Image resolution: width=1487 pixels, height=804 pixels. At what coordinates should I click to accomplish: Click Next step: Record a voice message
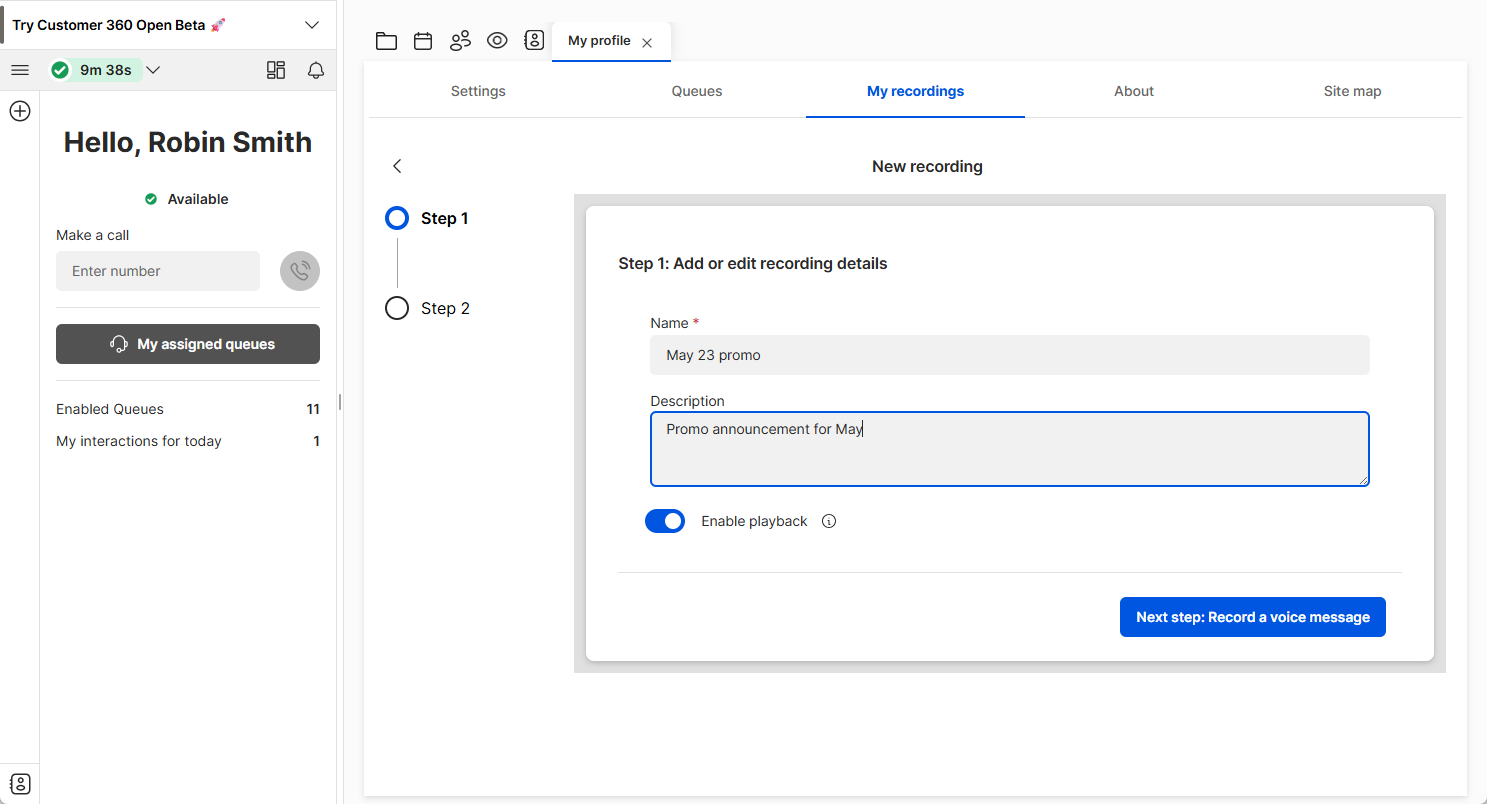1253,617
